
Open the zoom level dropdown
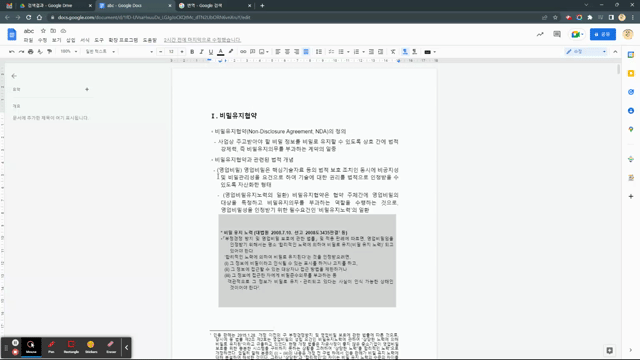coord(69,52)
